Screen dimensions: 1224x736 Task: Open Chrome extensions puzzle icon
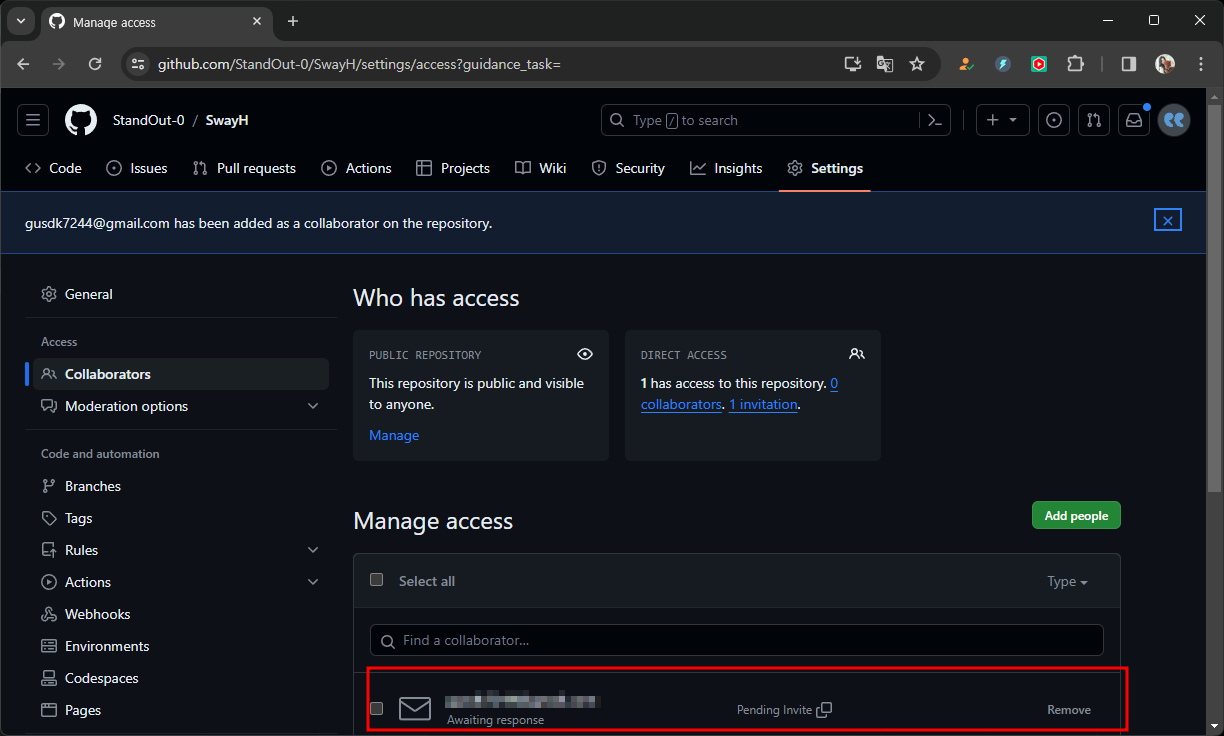(x=1075, y=64)
